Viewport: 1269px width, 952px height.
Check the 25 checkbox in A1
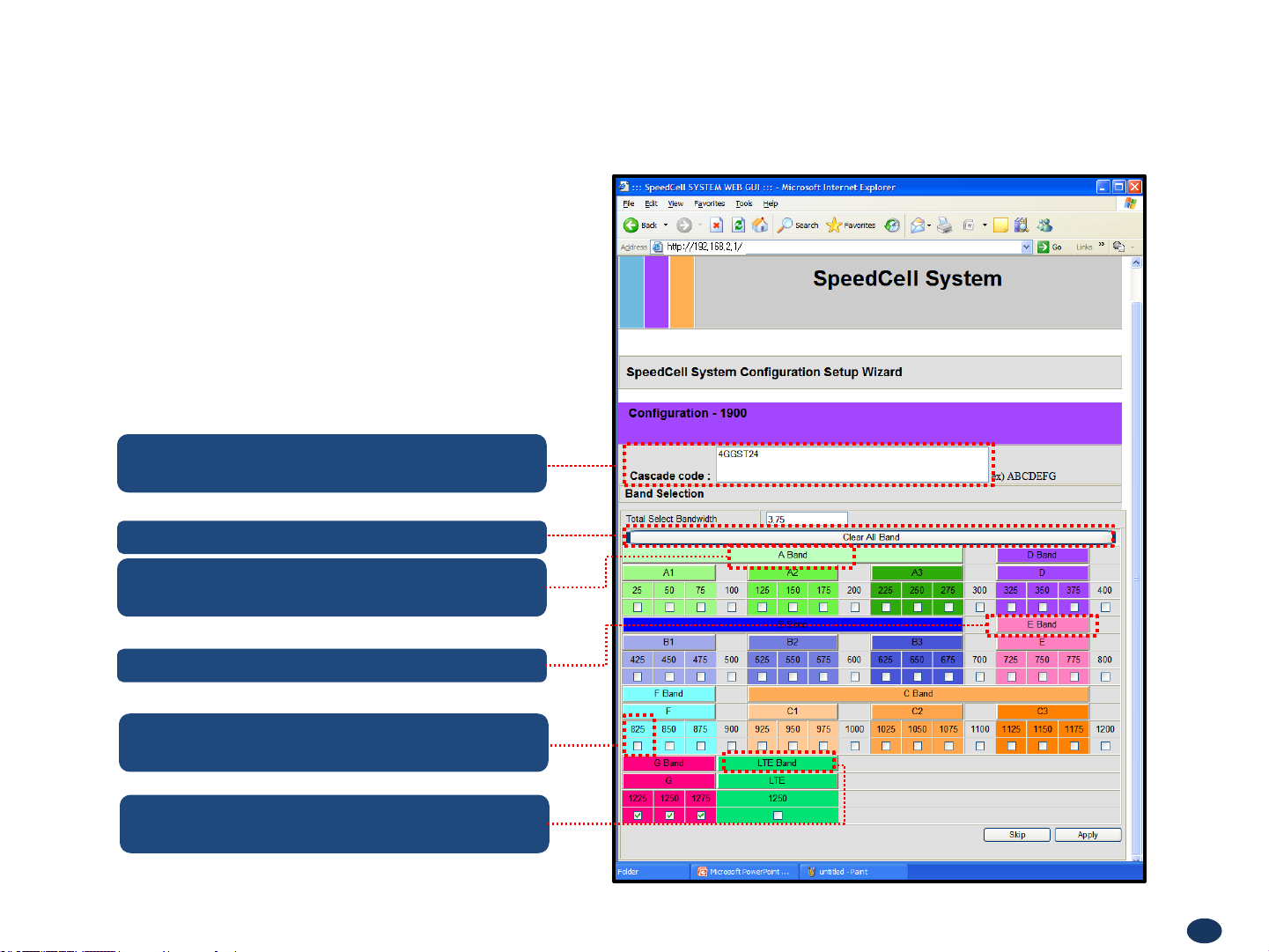[638, 608]
